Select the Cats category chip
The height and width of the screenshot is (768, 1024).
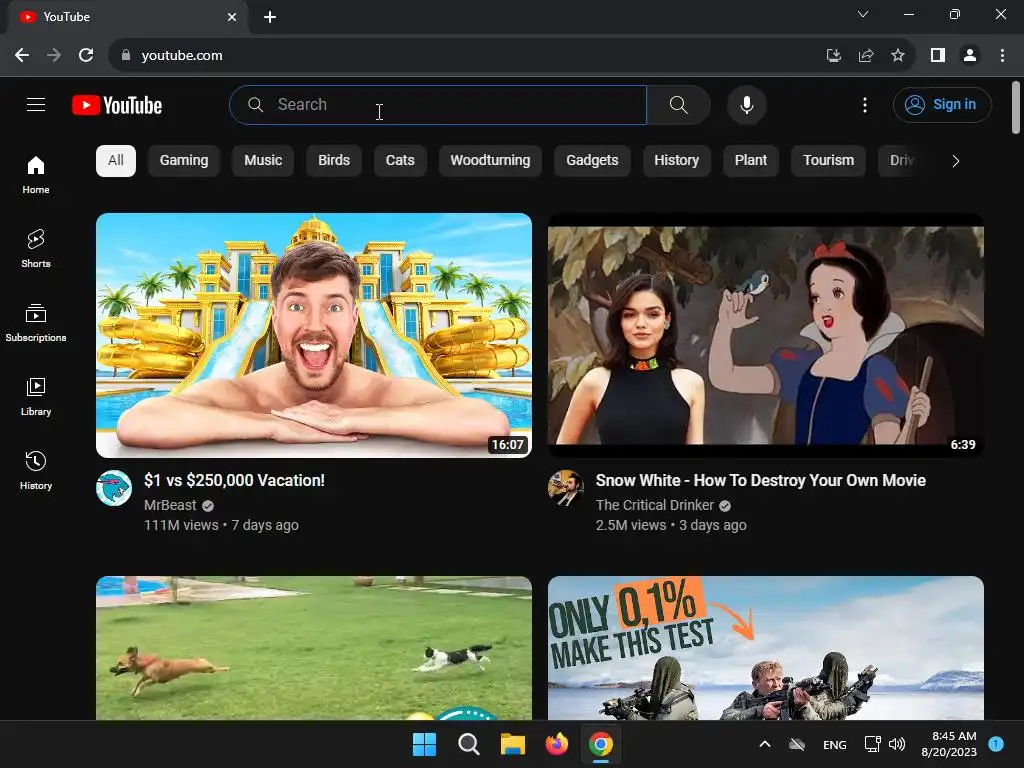[400, 161]
